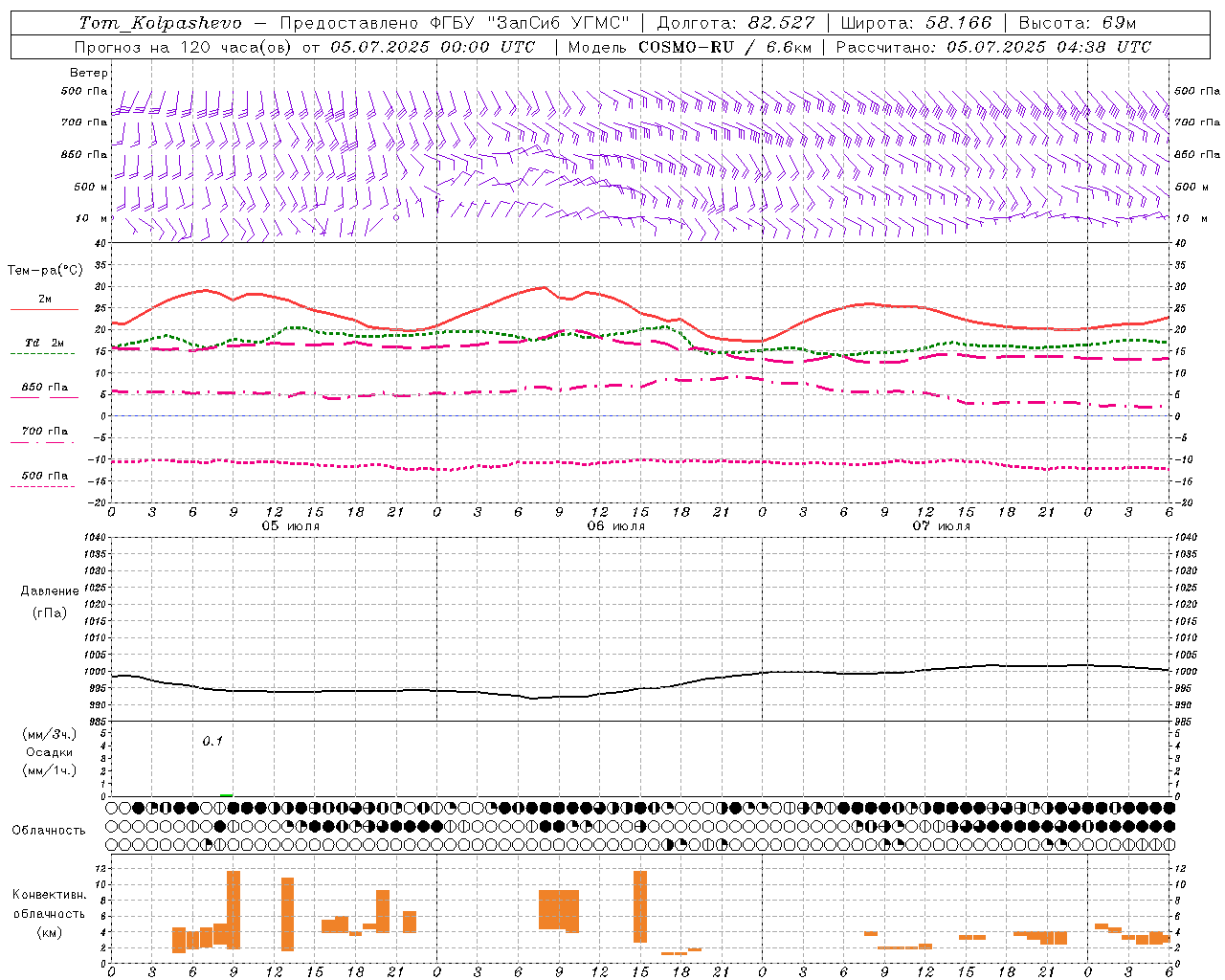
Task: Click the Ветер panel label
Action: (x=89, y=73)
